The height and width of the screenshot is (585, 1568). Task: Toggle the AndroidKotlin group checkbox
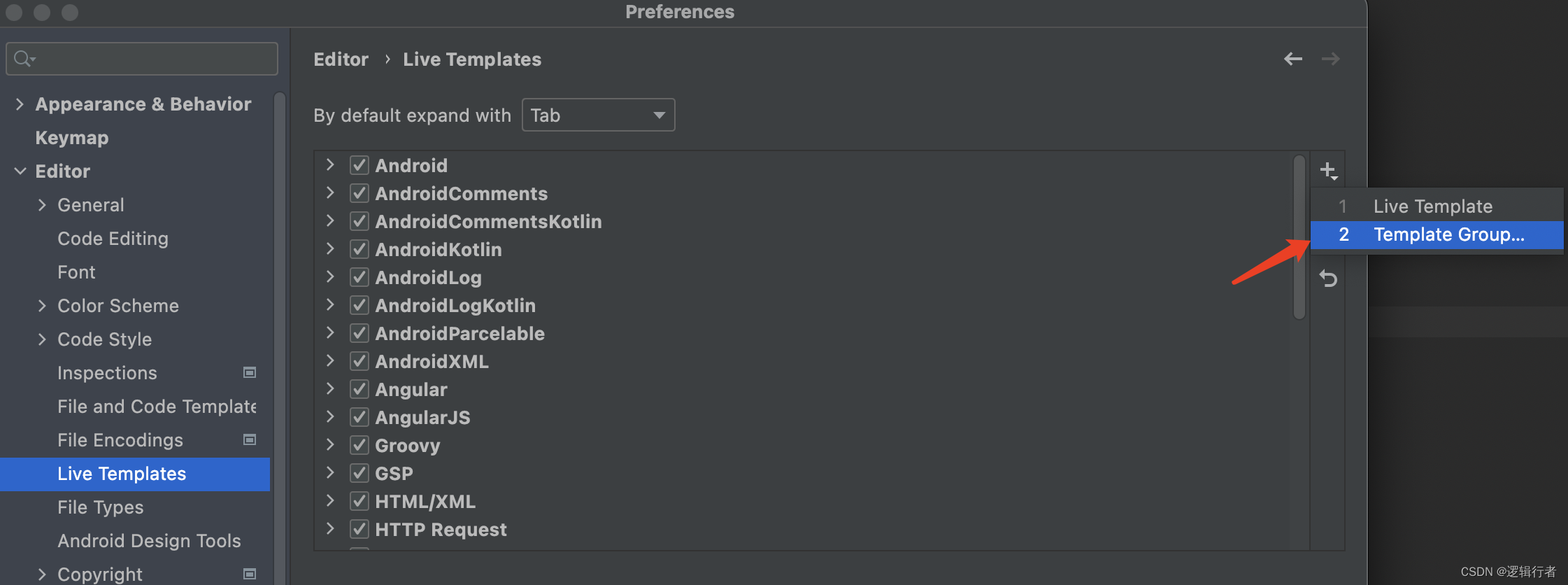[x=359, y=249]
